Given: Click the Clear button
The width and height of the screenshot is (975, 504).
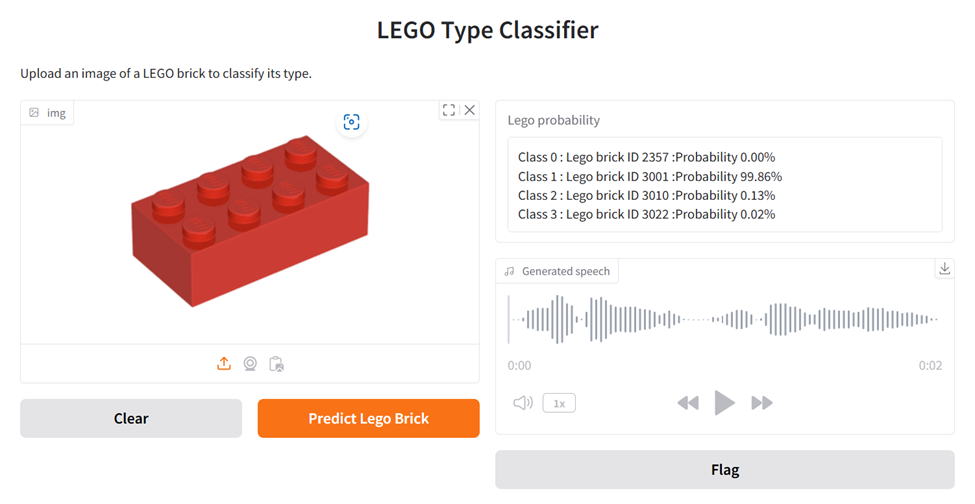Looking at the screenshot, I should [x=131, y=418].
